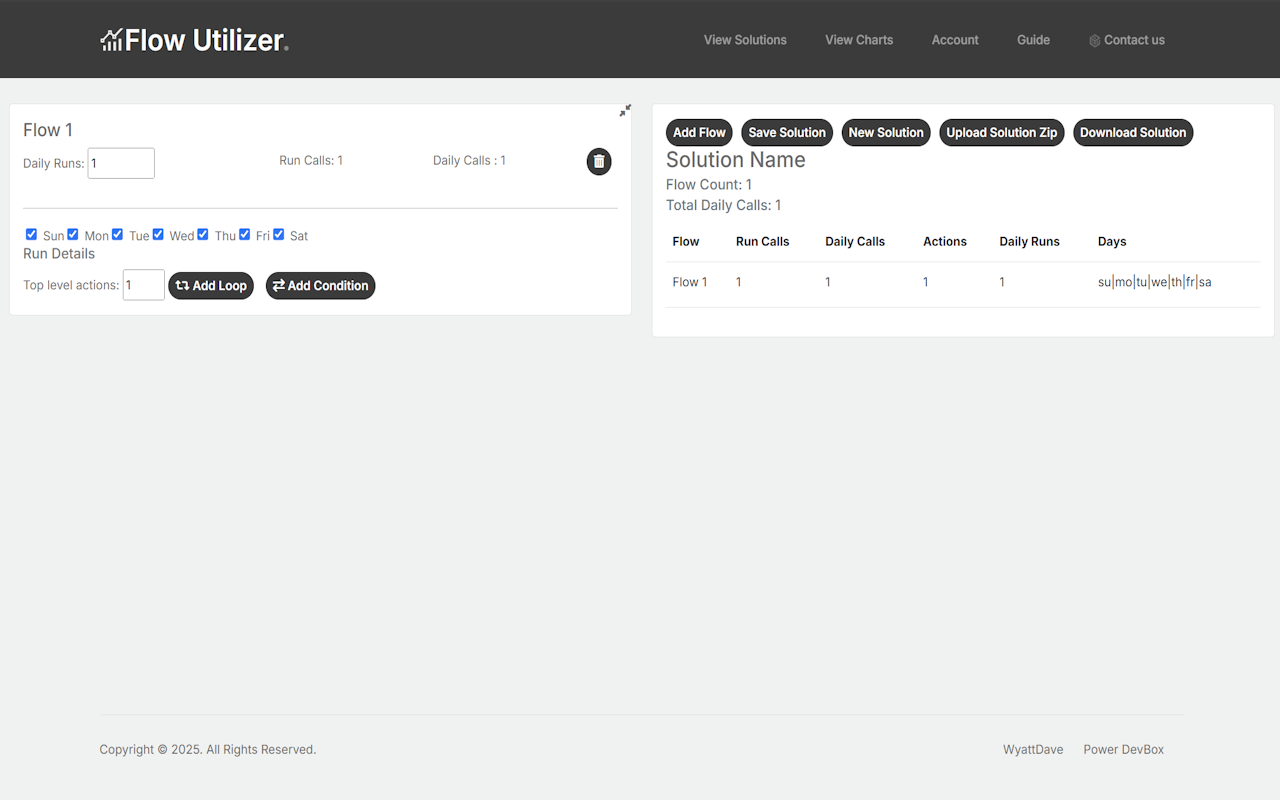Viewport: 1280px width, 800px height.
Task: Open View Solutions menu item
Action: [x=745, y=40]
